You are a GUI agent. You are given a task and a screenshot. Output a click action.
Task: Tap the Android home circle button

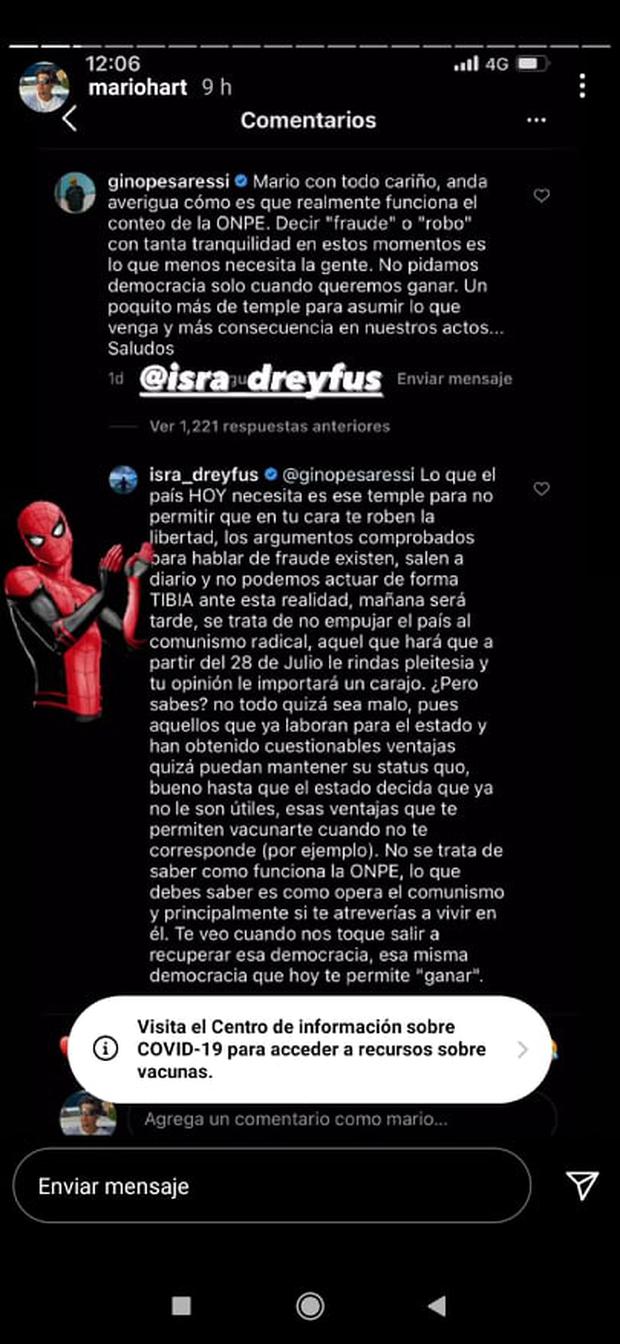[x=310, y=1306]
